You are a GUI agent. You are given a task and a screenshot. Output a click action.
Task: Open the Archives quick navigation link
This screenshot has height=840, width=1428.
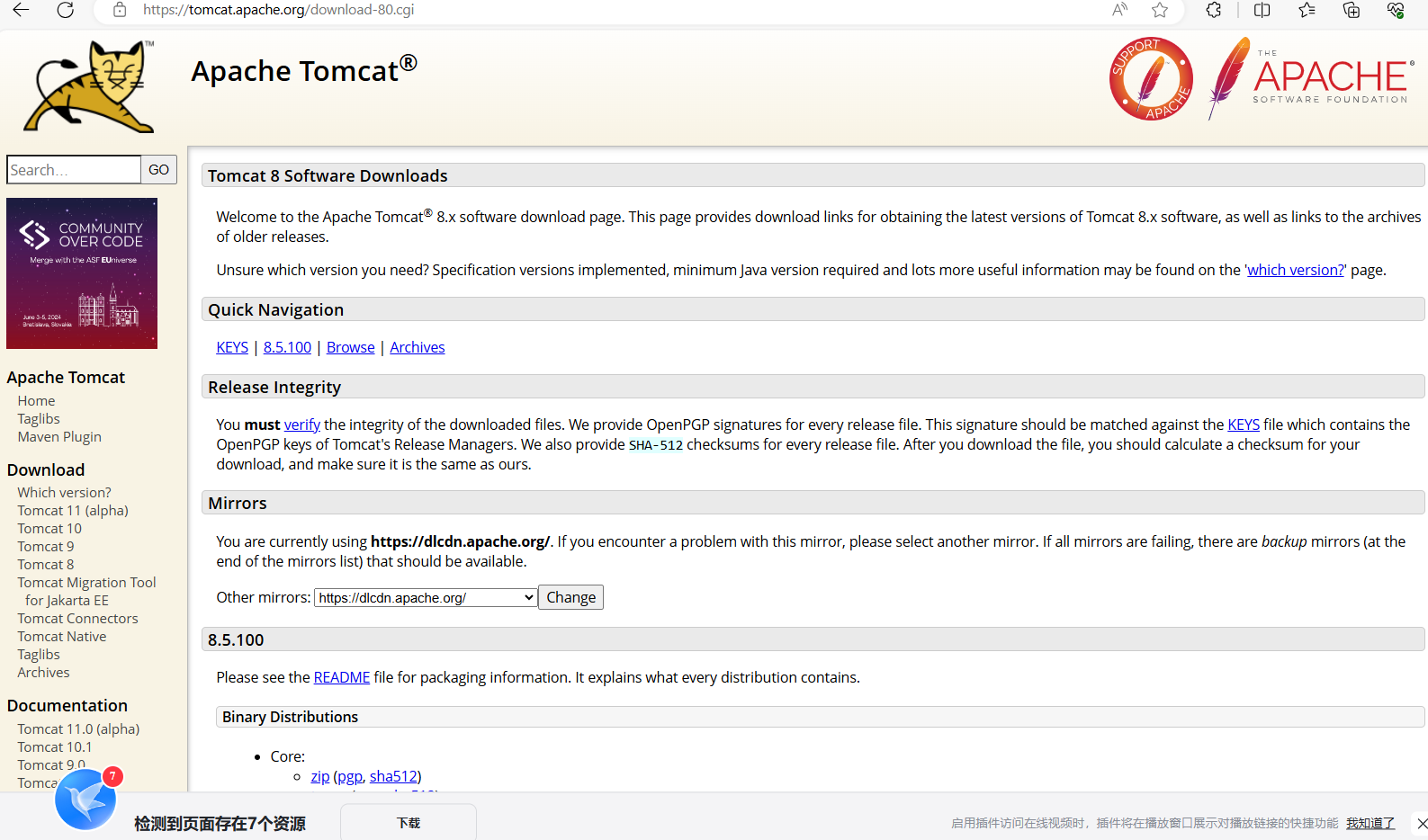point(417,347)
